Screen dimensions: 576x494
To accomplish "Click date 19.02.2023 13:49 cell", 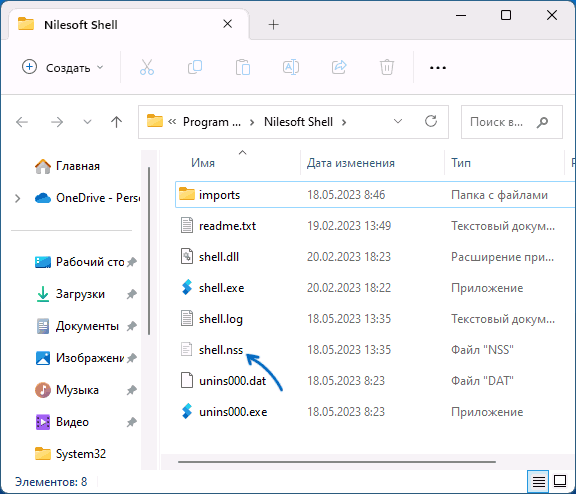I will 349,226.
